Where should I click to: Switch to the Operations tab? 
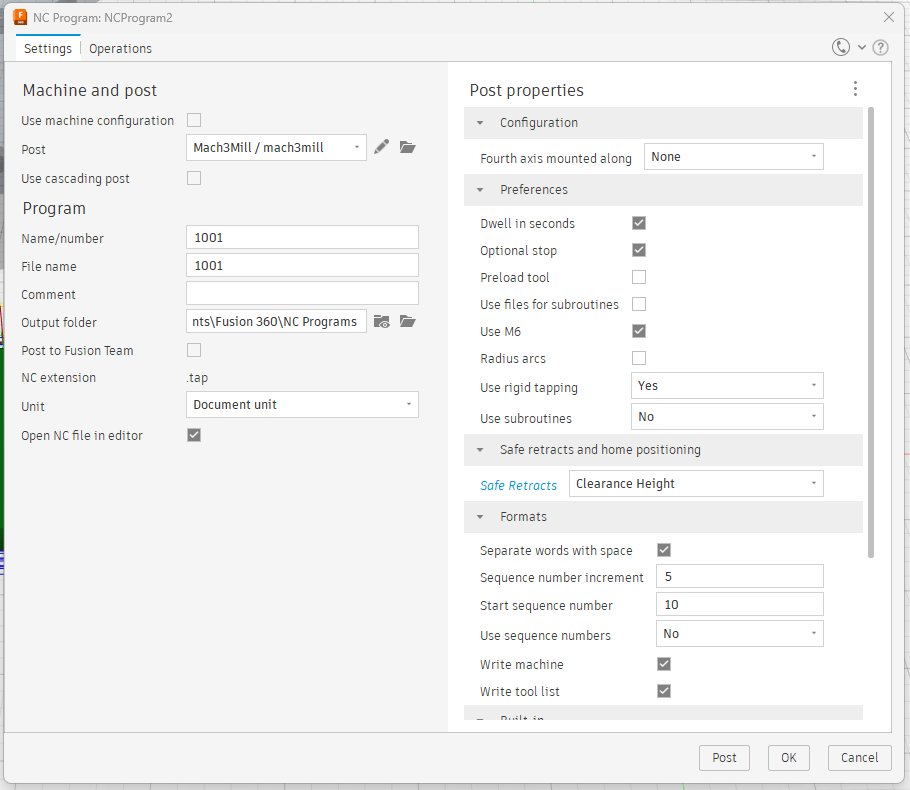[120, 48]
